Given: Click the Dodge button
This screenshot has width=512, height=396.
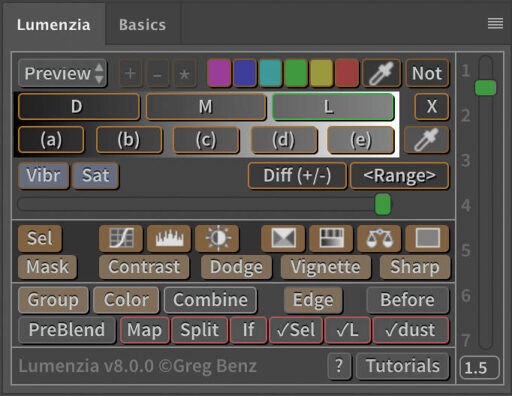Looking at the screenshot, I should pyautogui.click(x=236, y=267).
